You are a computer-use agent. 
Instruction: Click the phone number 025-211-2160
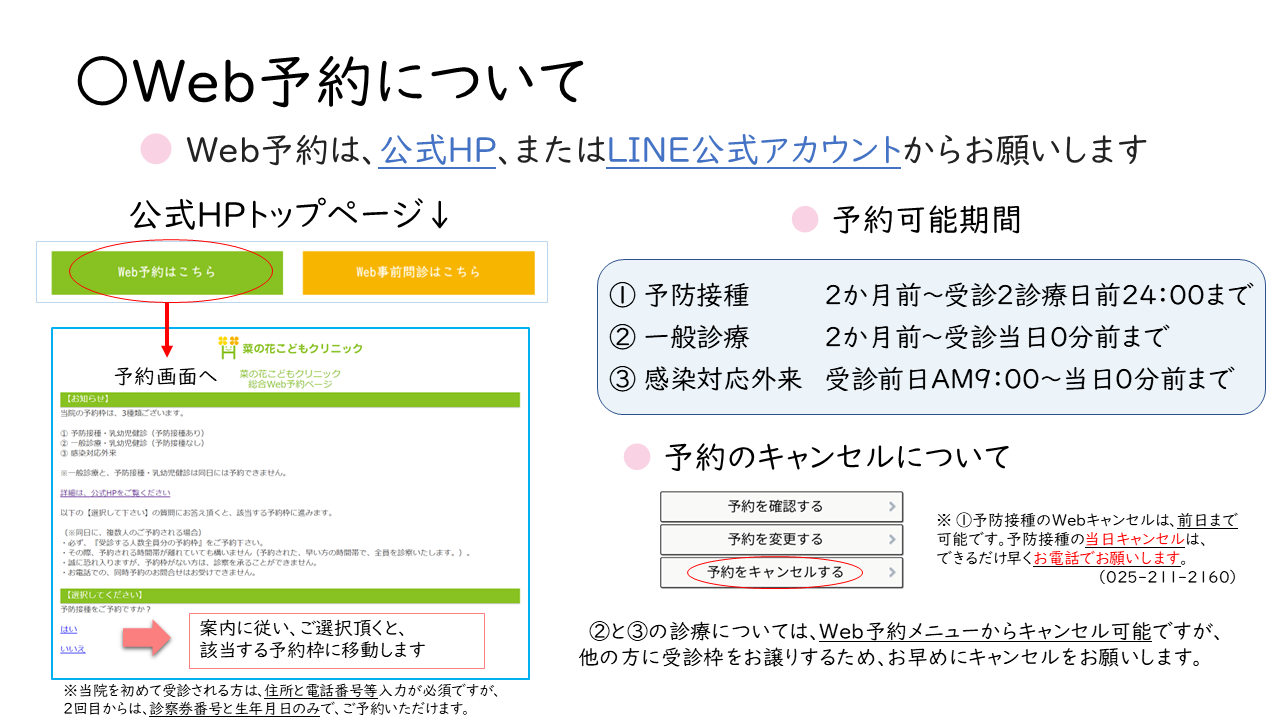pos(1167,578)
